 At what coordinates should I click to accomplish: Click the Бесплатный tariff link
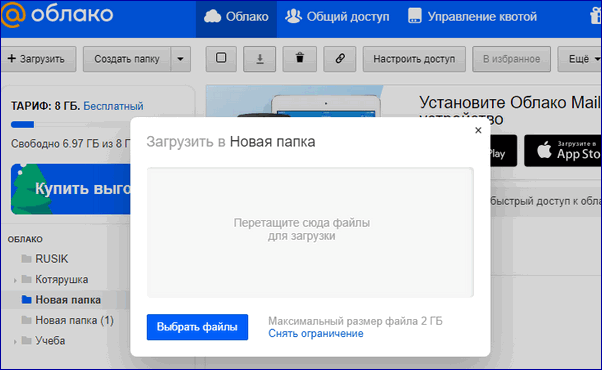(x=113, y=106)
